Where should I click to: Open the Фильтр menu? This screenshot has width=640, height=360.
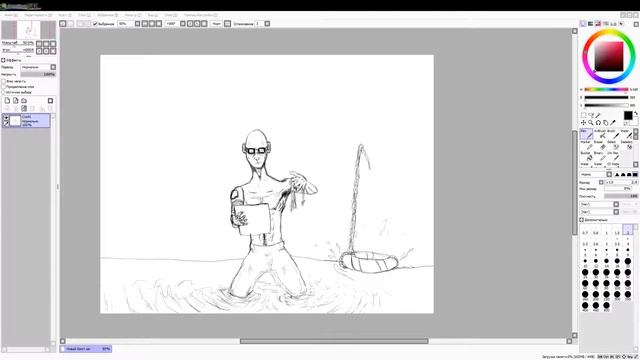tap(133, 15)
